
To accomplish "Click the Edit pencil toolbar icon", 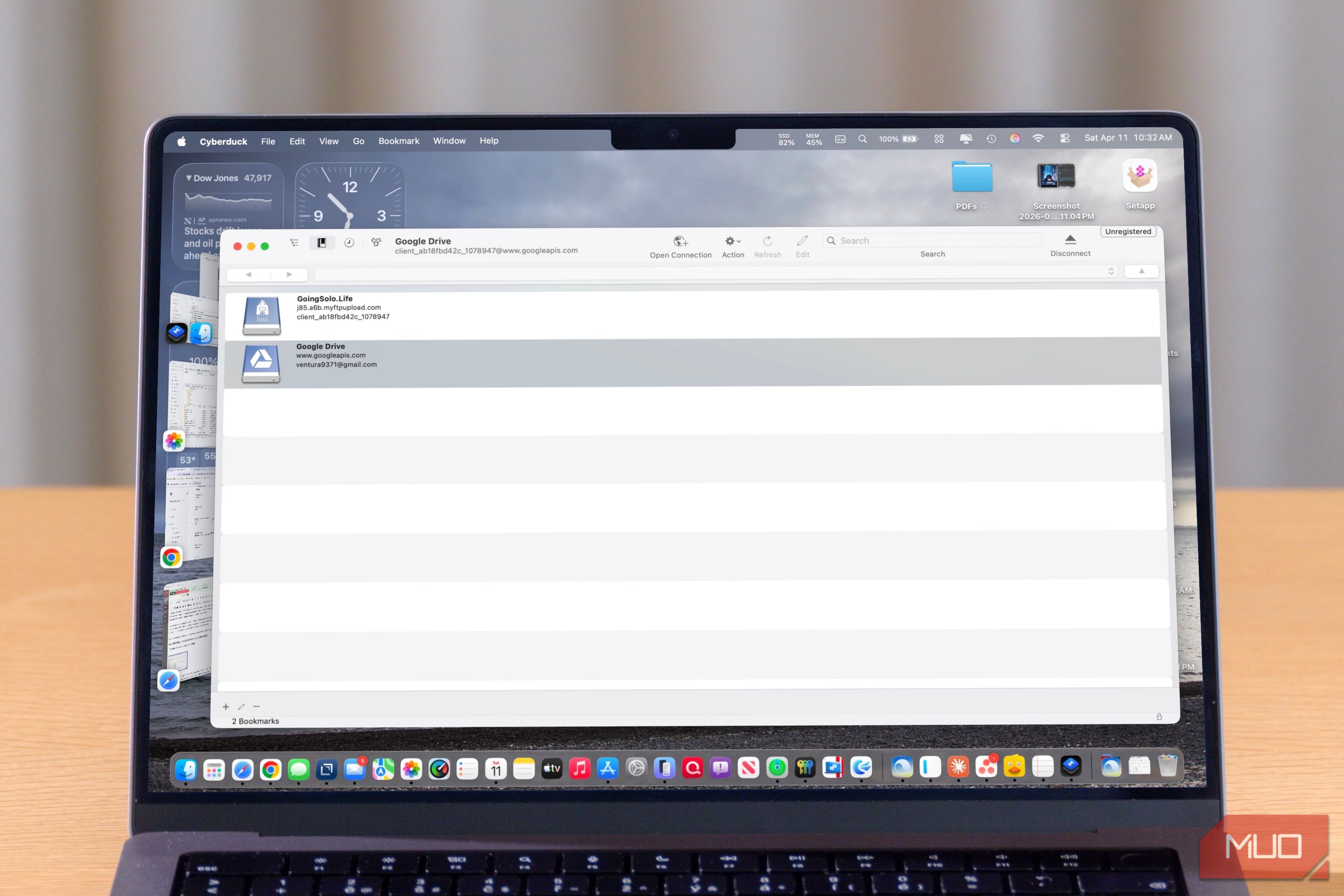I will 802,241.
